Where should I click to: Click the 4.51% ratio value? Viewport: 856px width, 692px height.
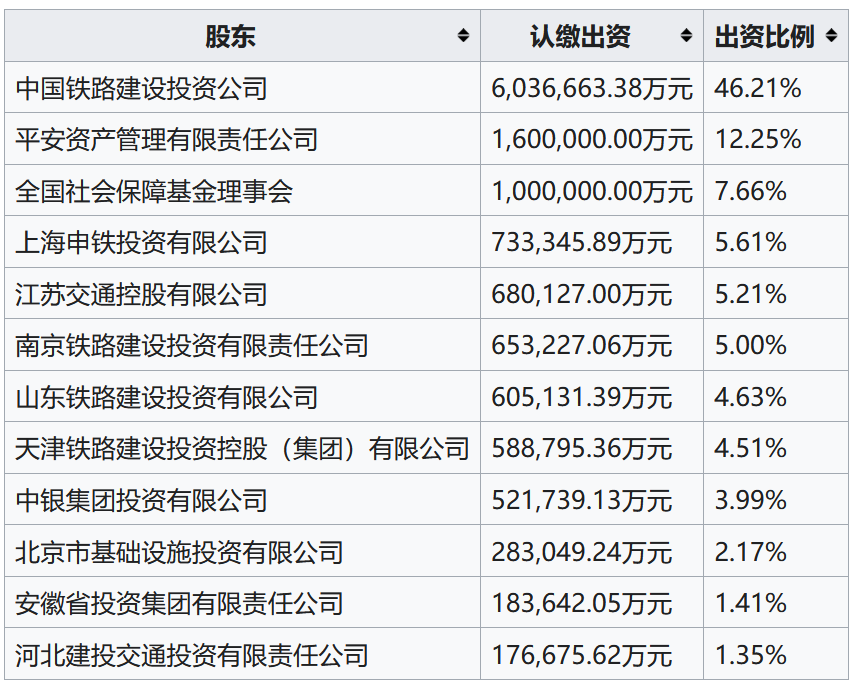(x=751, y=449)
